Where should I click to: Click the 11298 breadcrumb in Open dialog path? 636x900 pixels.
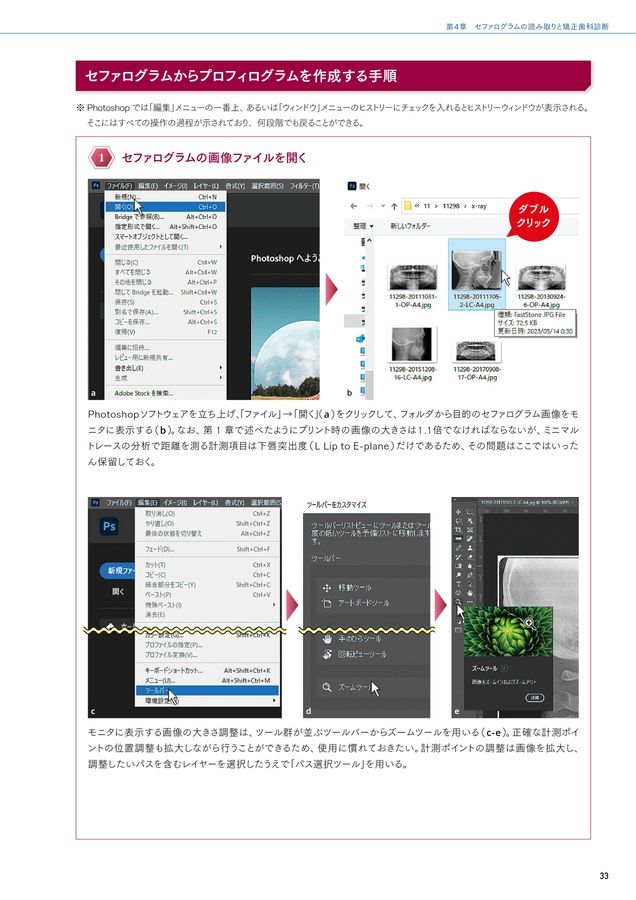[451, 205]
